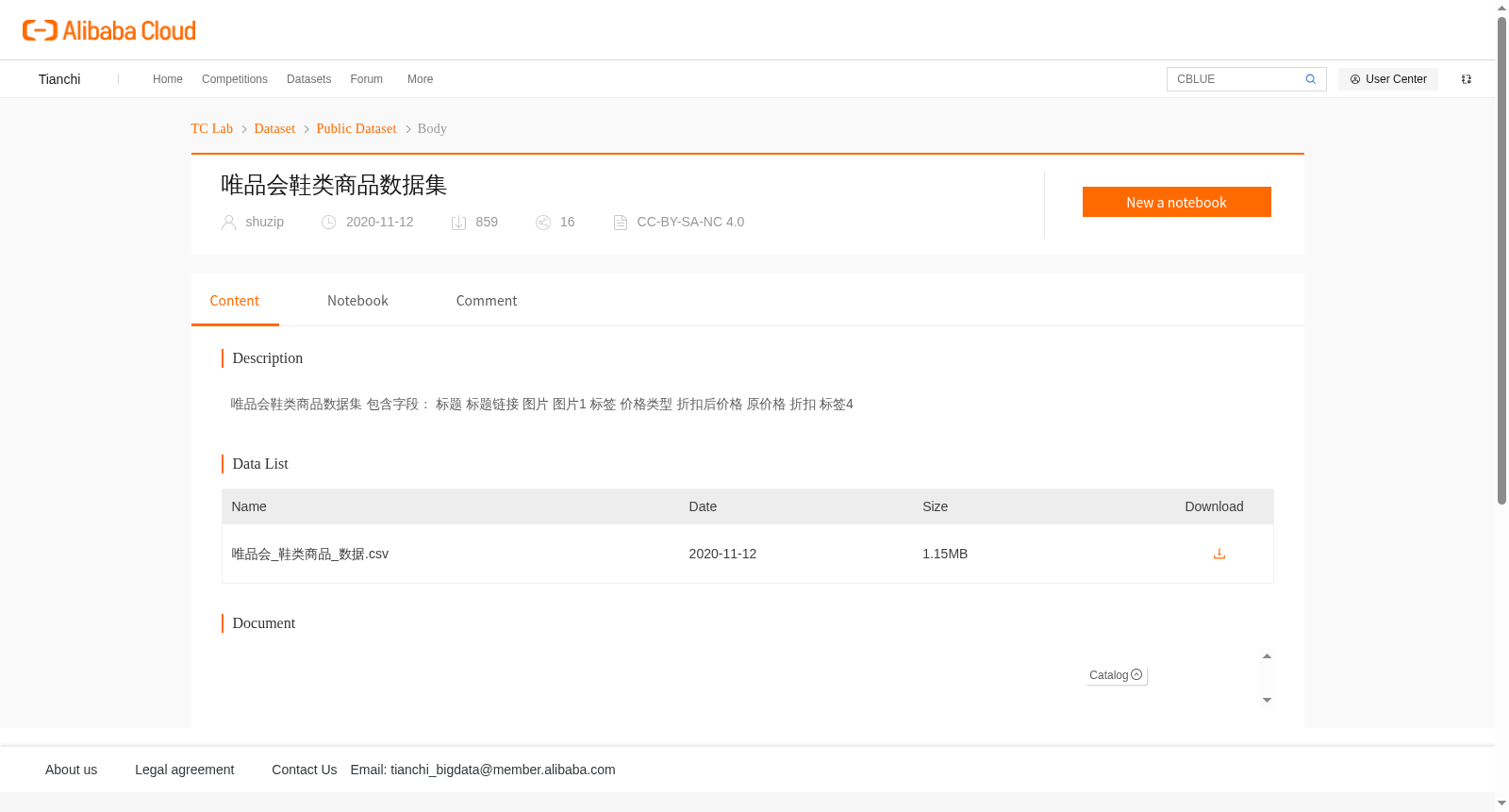Click the share icon beside 16

pyautogui.click(x=543, y=223)
